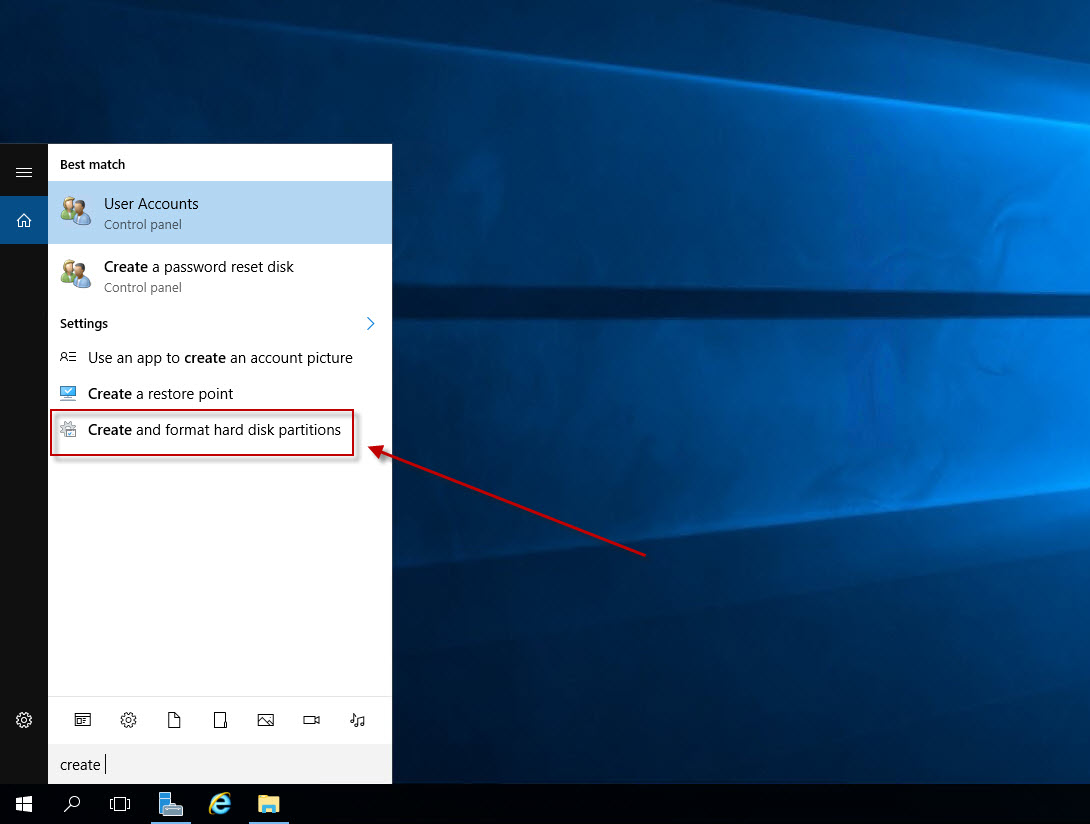This screenshot has height=824, width=1090.
Task: Open the hamburger menu in search sidebar
Action: pyautogui.click(x=24, y=172)
